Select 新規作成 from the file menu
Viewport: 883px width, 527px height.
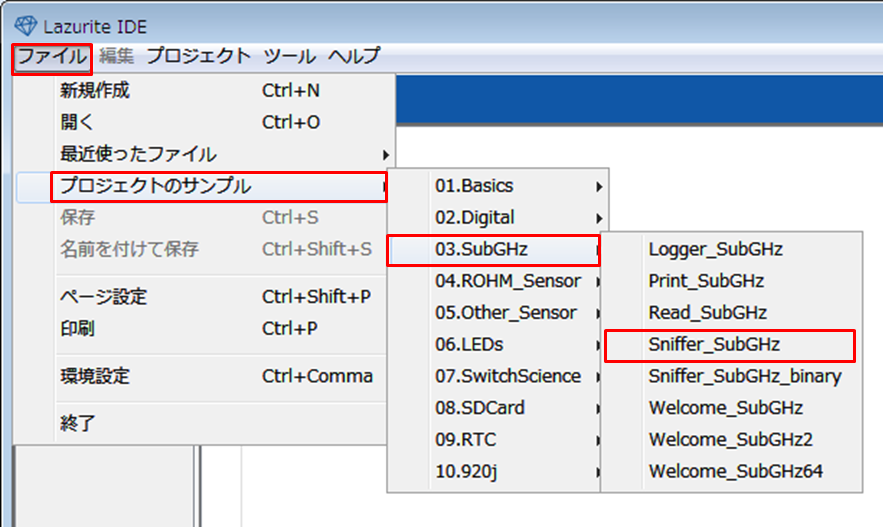pyautogui.click(x=95, y=91)
